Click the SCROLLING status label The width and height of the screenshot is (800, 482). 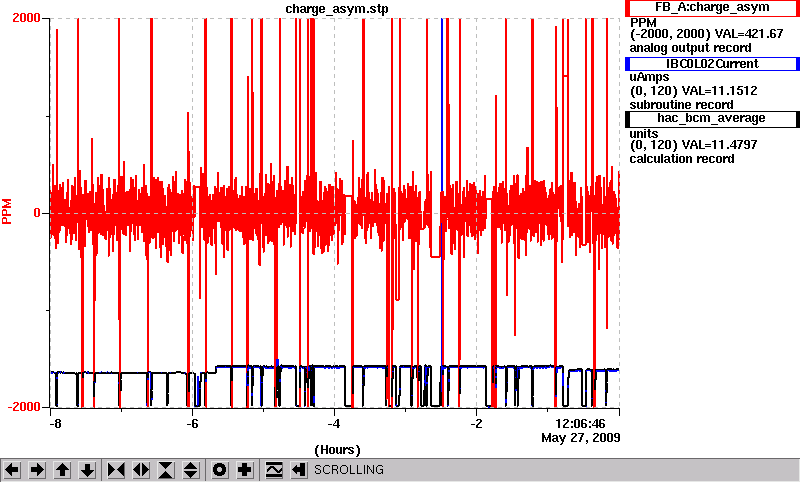(x=348, y=470)
